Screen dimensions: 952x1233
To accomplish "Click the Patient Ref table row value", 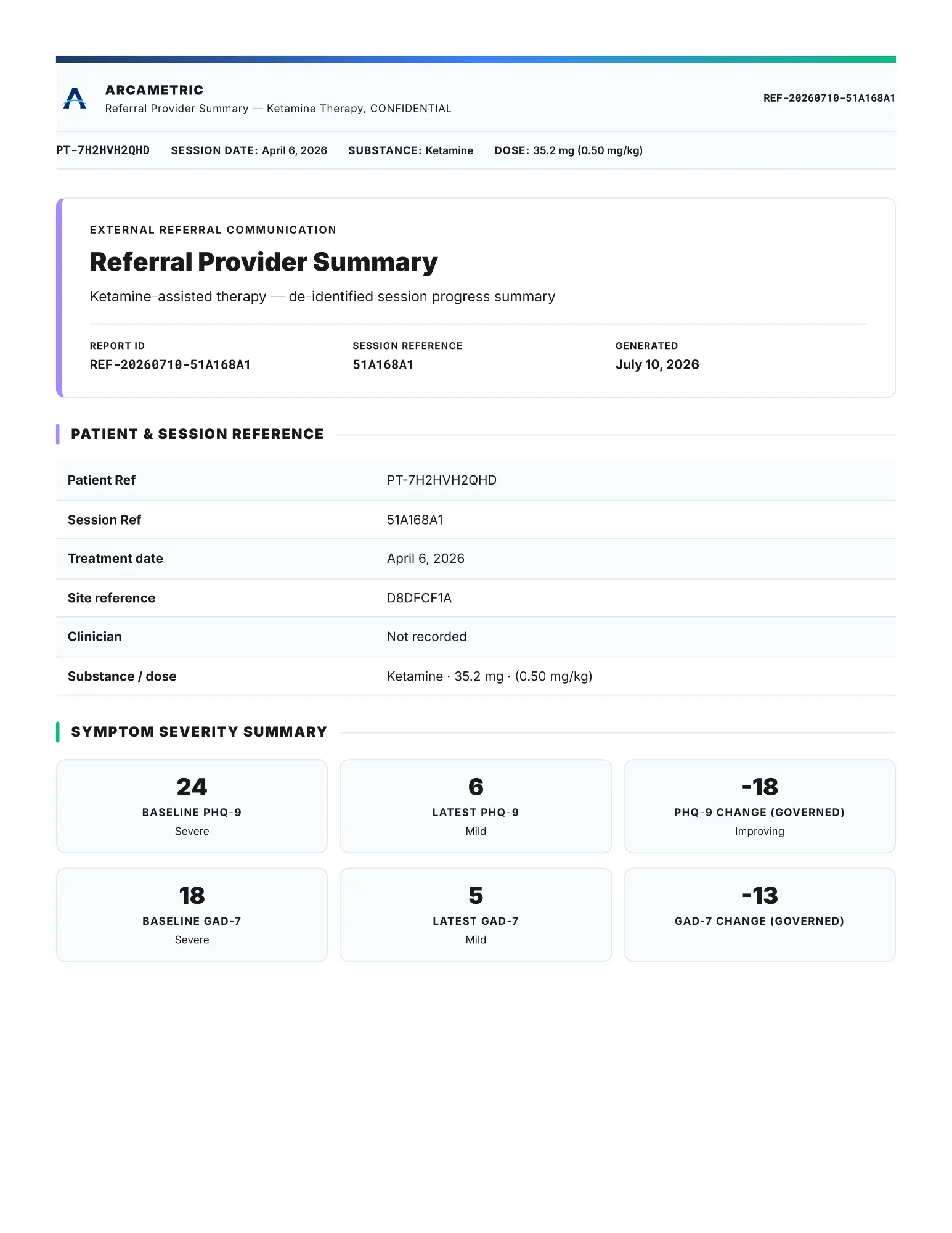I will pyautogui.click(x=441, y=480).
